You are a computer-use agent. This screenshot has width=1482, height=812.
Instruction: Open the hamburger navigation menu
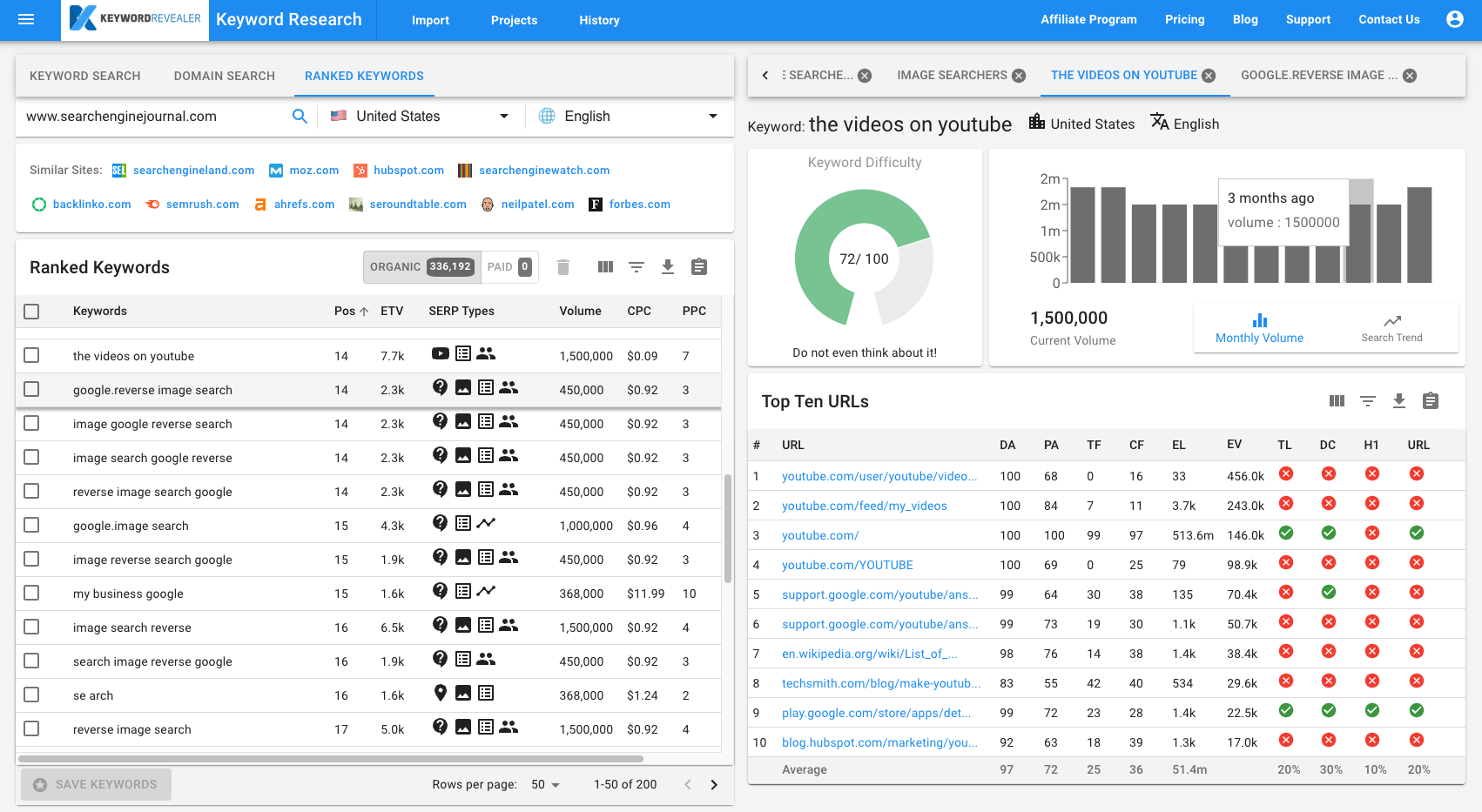(x=26, y=19)
